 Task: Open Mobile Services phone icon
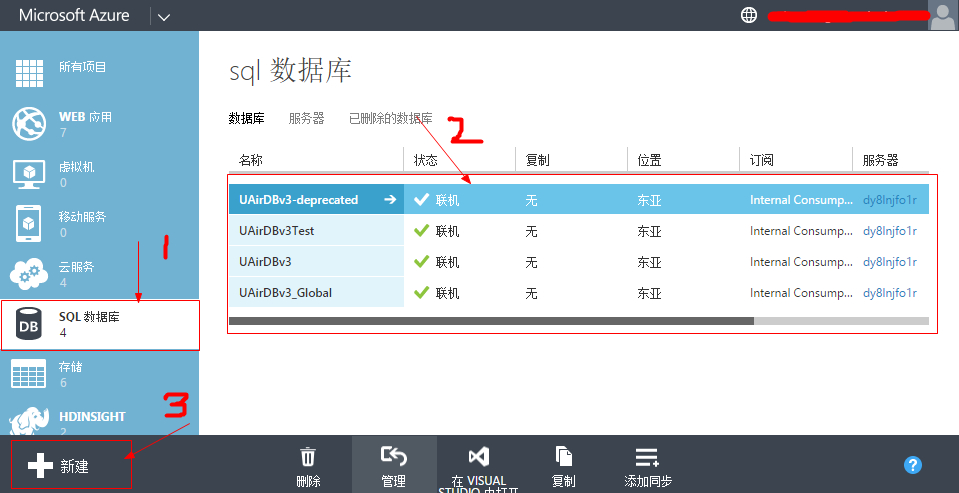[x=29, y=223]
